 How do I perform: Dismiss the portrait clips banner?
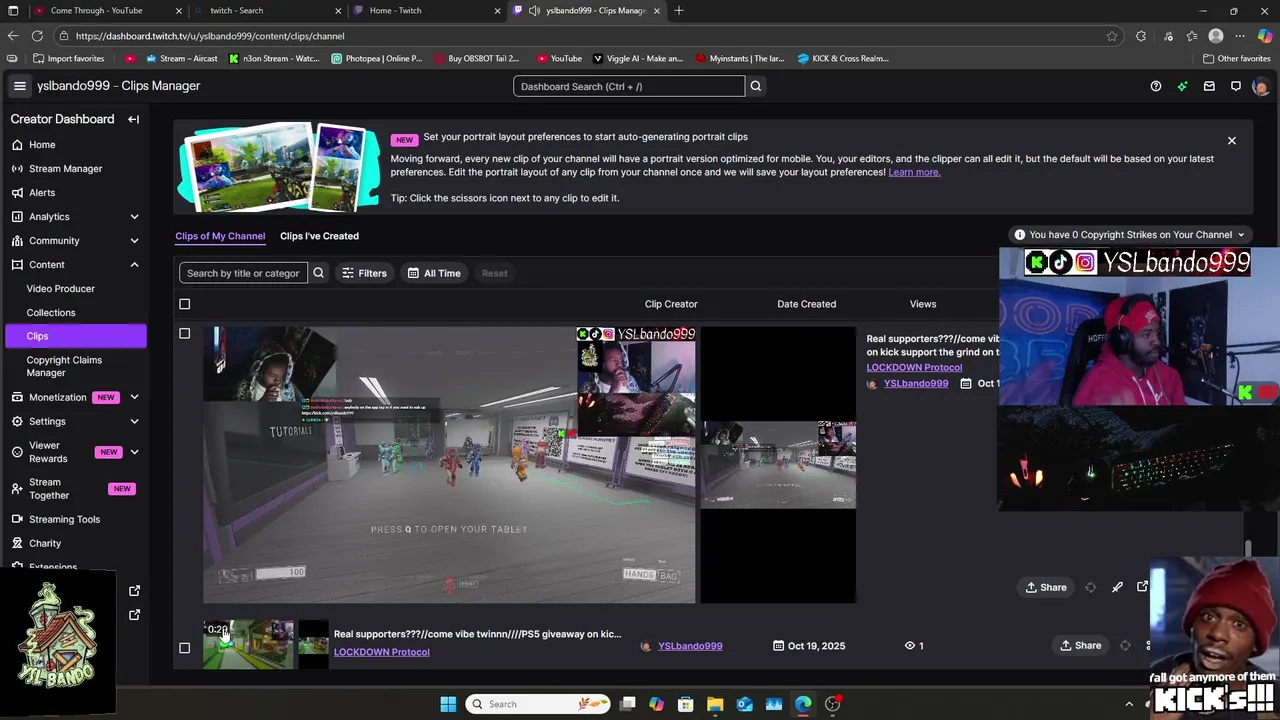point(1232,141)
